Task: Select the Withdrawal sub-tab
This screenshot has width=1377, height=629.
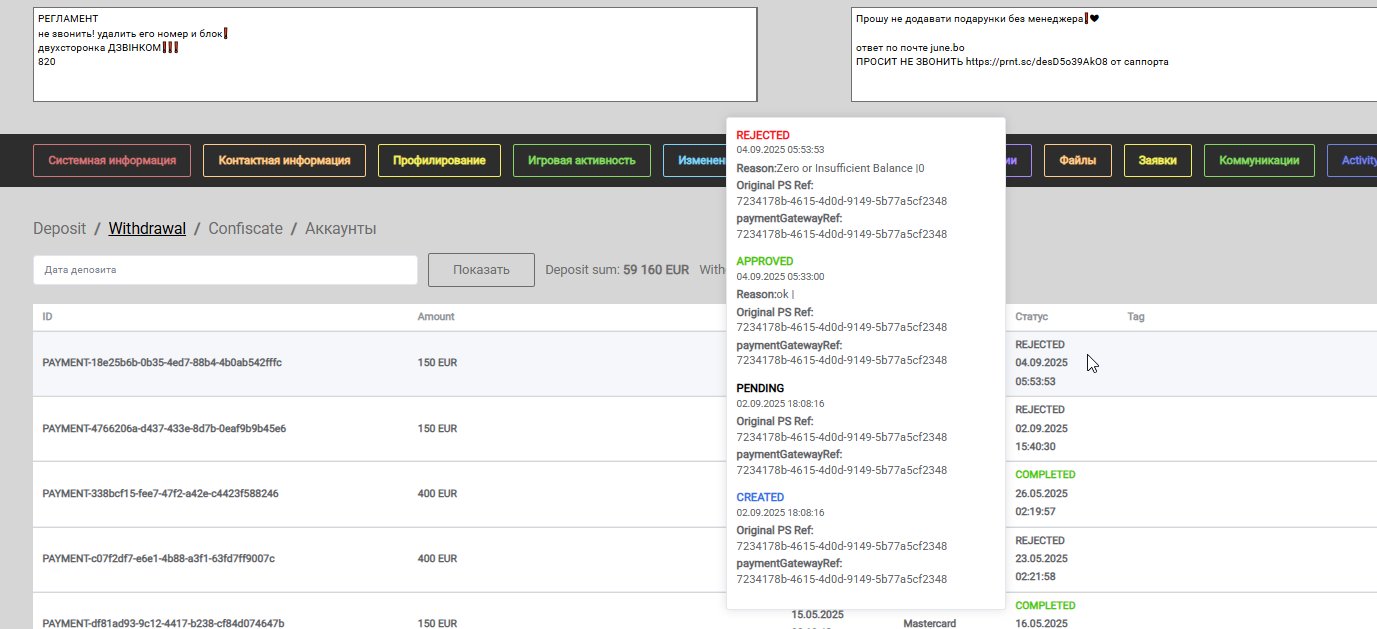Action: pyautogui.click(x=147, y=228)
